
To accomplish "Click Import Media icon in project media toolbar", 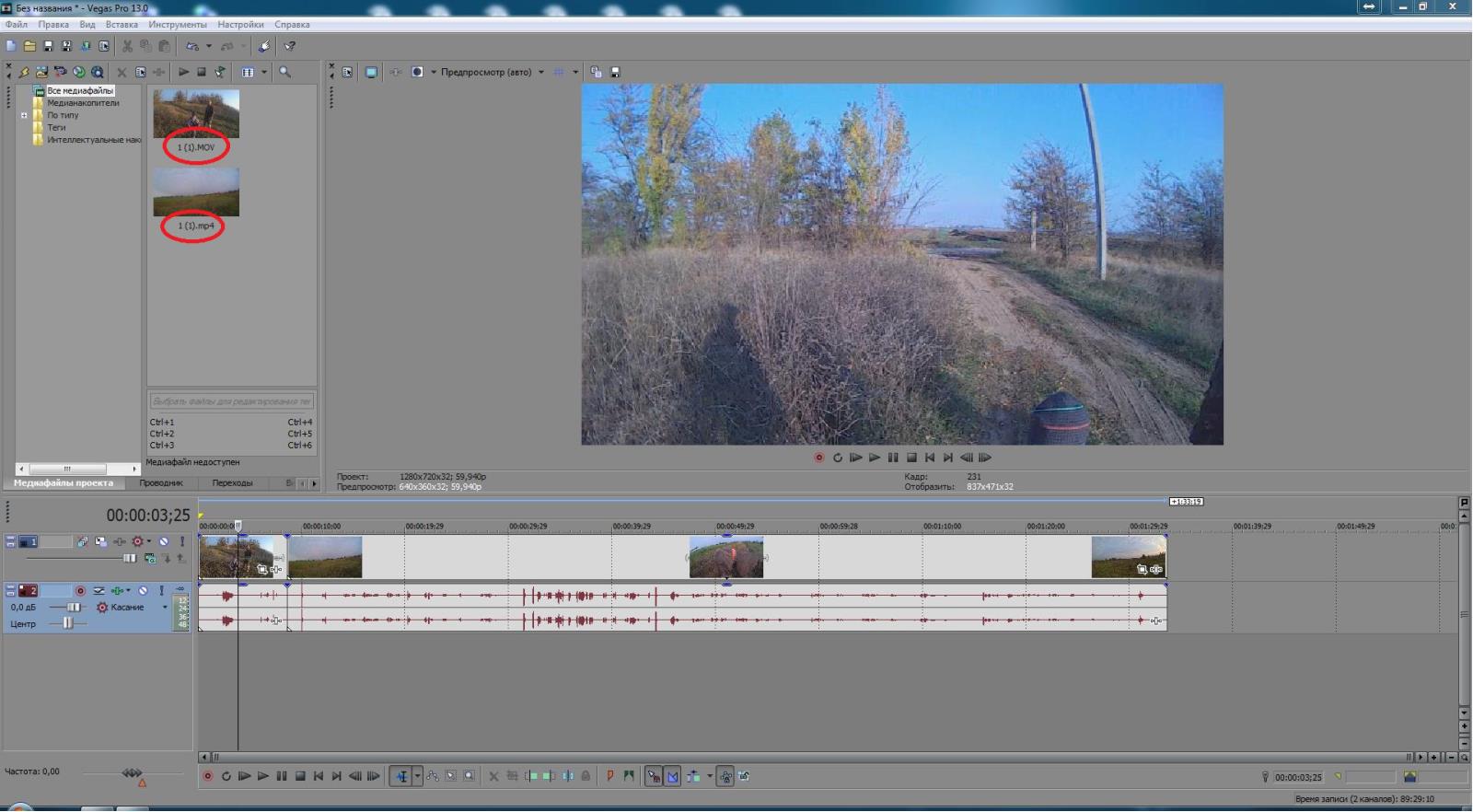I will point(41,72).
